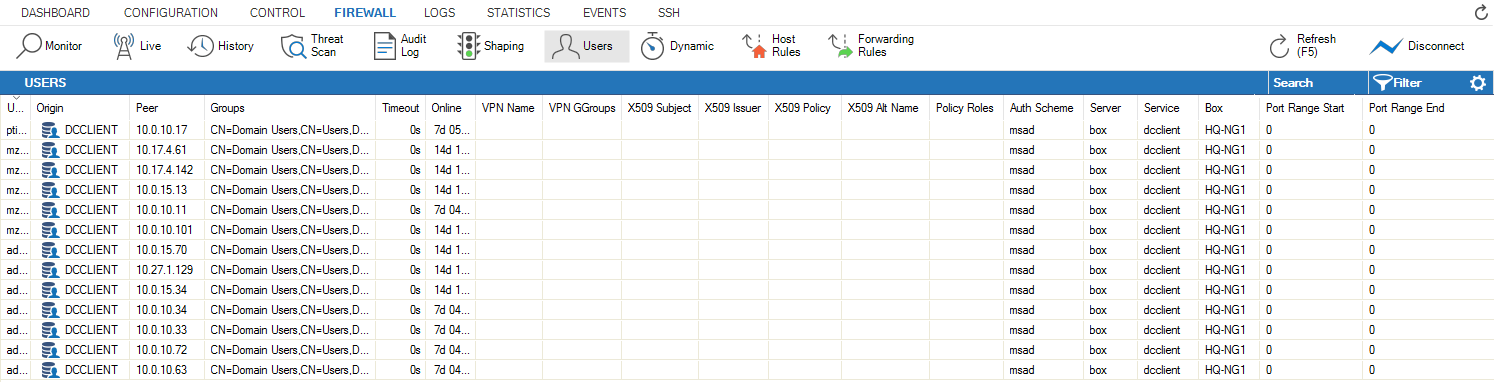
Task: Click the DCCLIENT icon for peer 10.0.10.17
Action: [50, 130]
